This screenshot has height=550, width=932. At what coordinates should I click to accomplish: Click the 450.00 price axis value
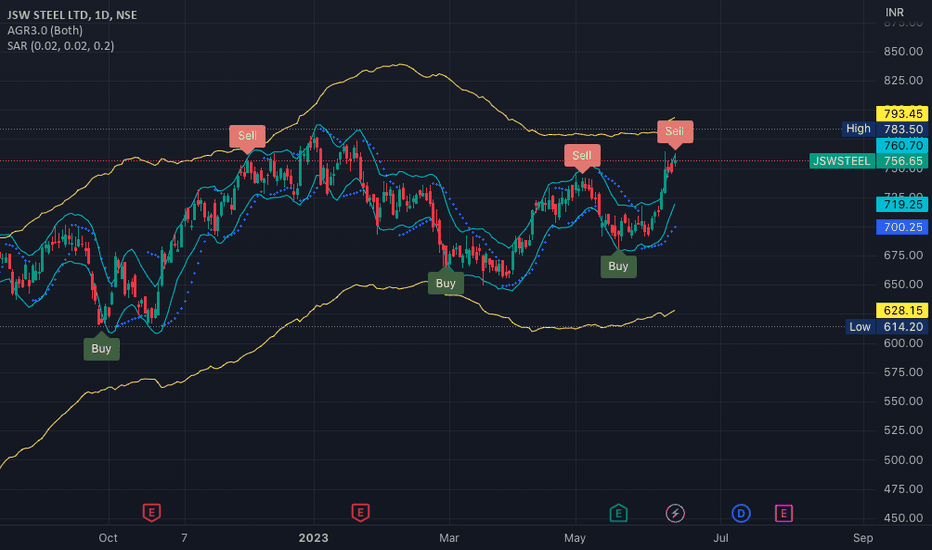point(903,518)
